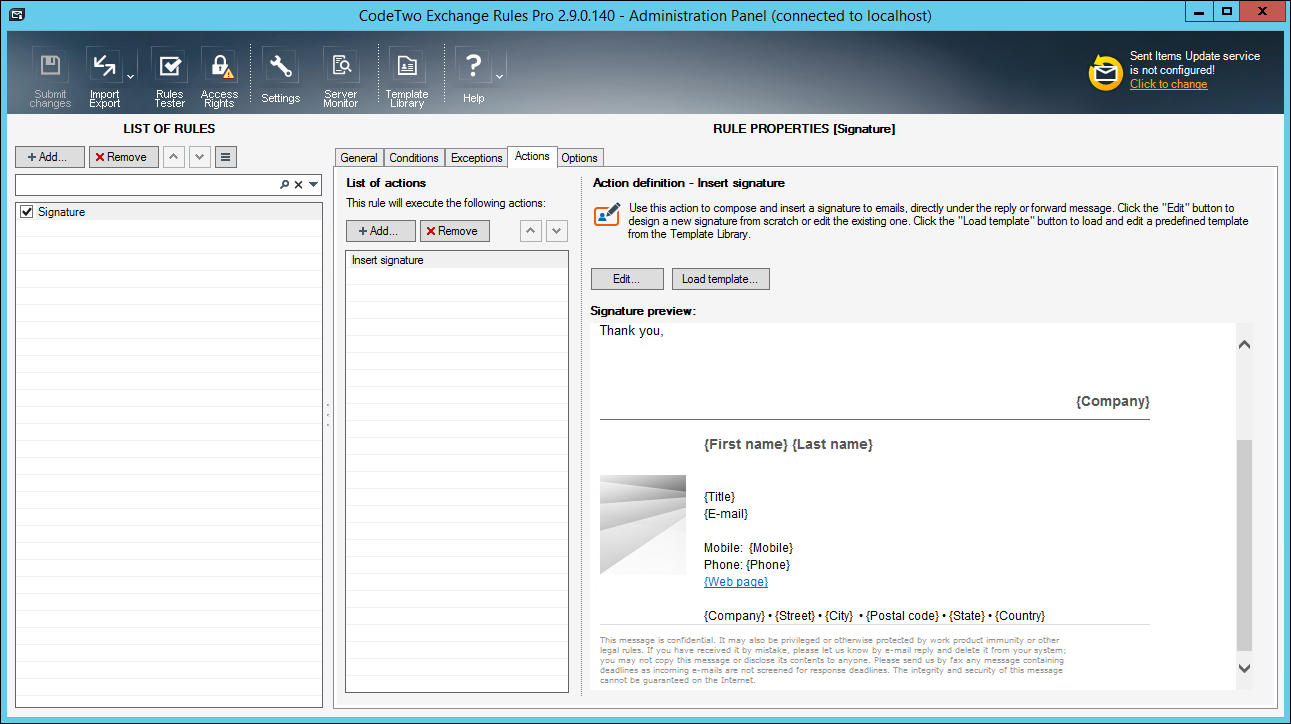Open the Import Export tool
This screenshot has width=1291, height=724.
(x=104, y=77)
